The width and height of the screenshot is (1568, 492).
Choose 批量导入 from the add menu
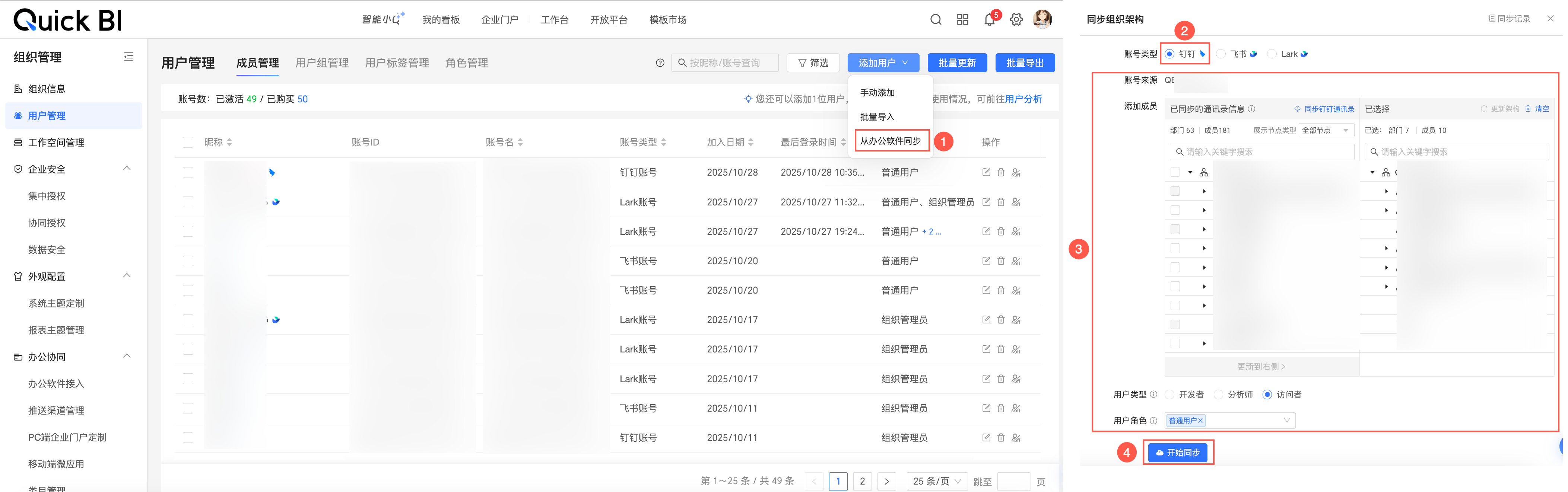point(877,117)
